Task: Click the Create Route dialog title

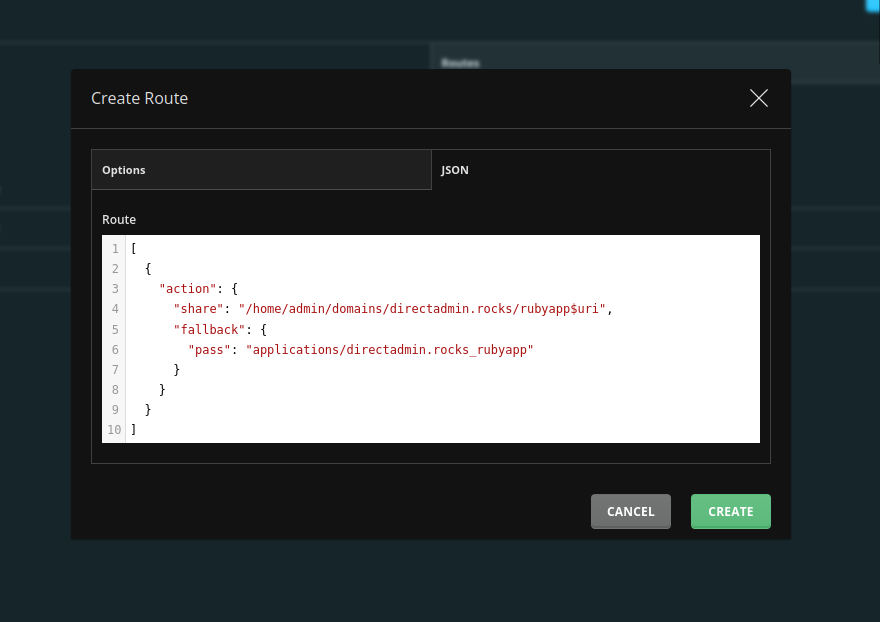Action: pyautogui.click(x=139, y=98)
